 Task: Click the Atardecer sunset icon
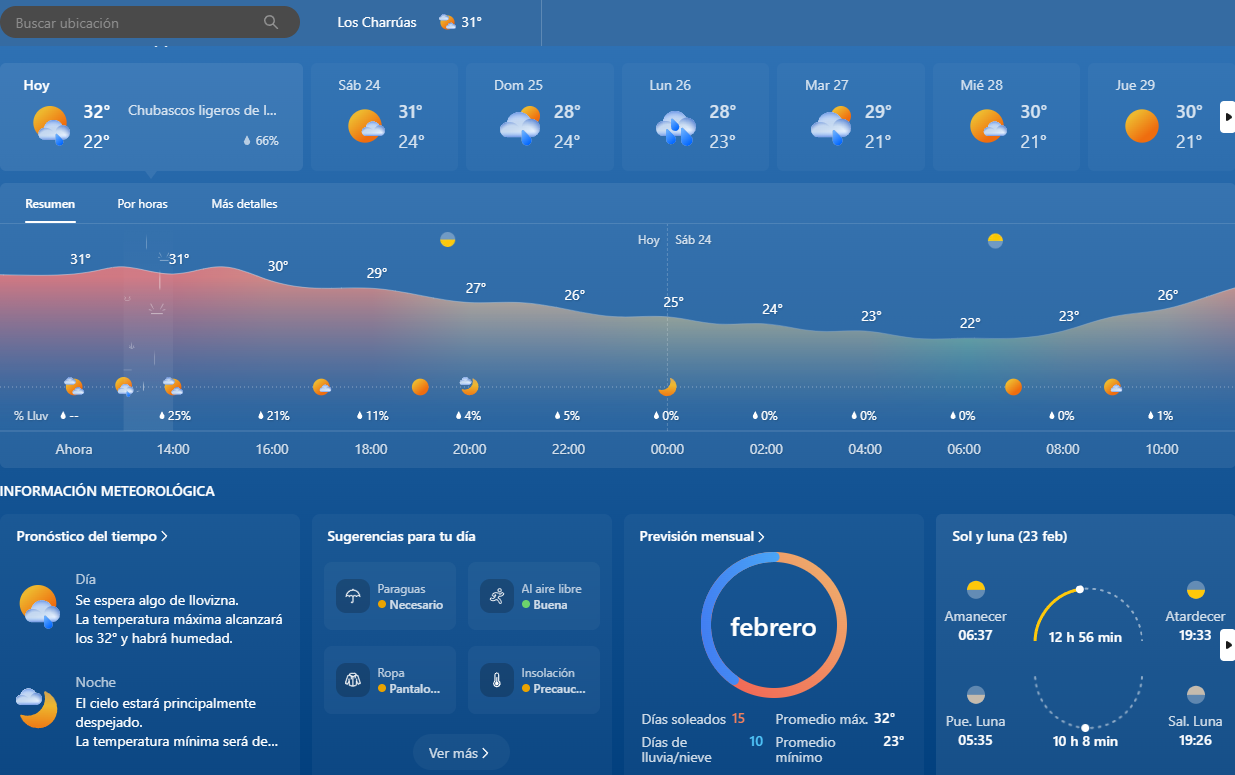1195,590
